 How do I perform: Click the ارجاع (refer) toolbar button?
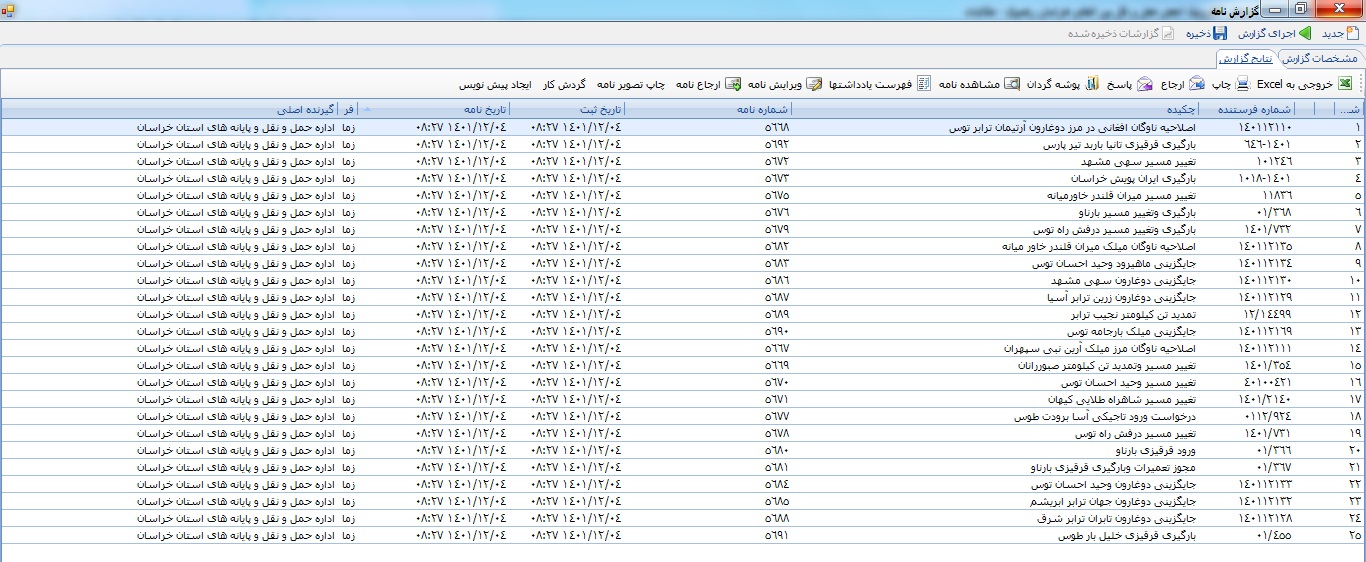[1181, 84]
